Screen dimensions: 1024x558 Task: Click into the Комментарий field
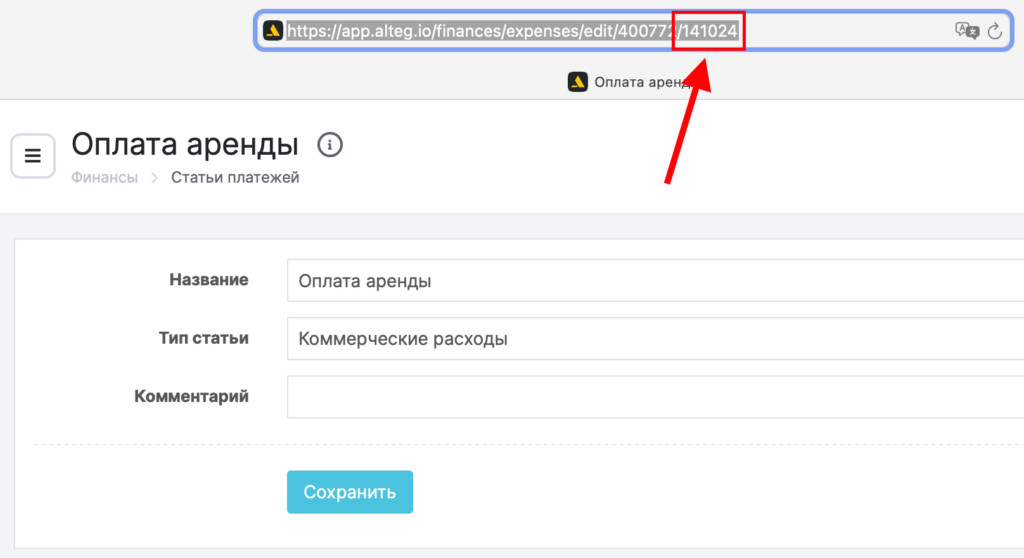[x=650, y=397]
